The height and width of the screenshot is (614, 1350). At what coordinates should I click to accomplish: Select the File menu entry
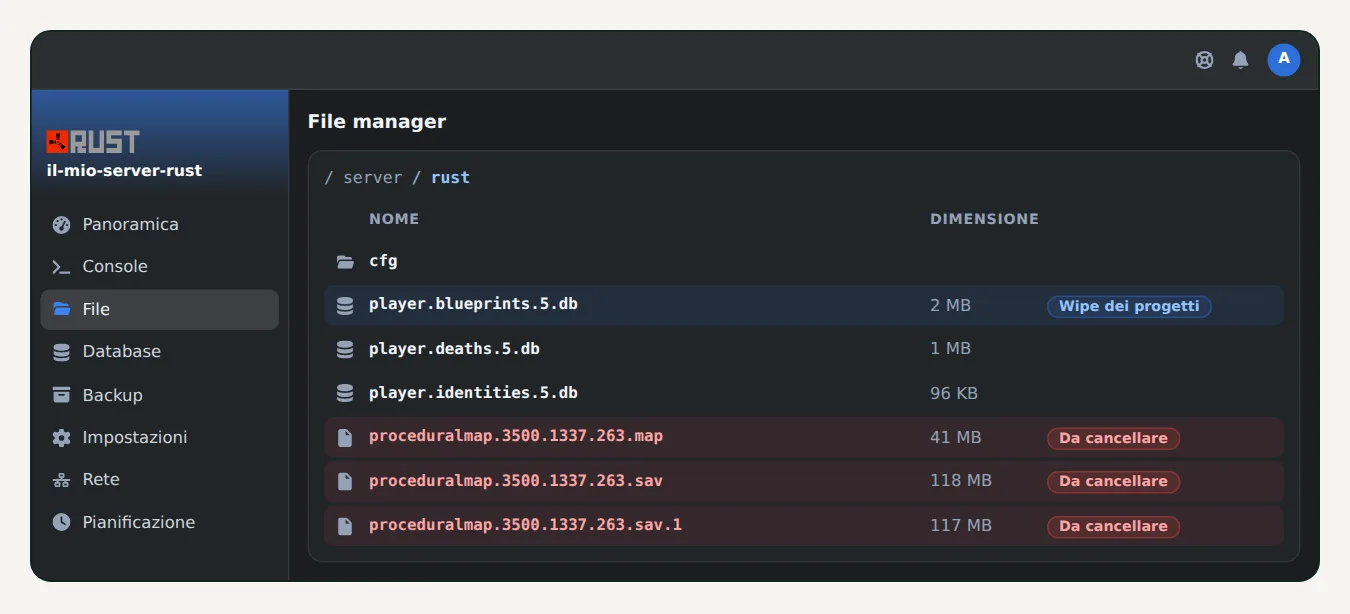point(160,309)
